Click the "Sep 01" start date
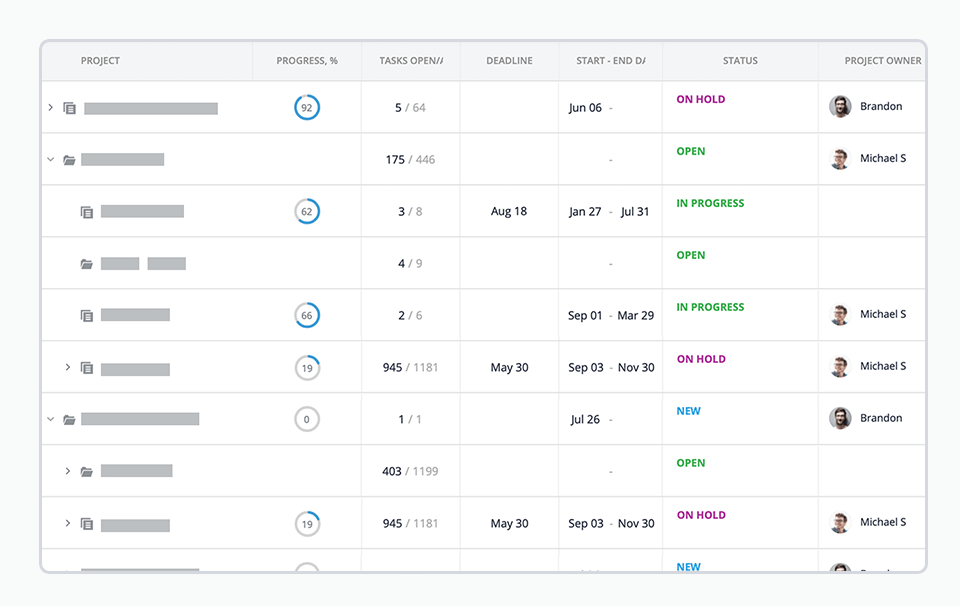 coord(585,316)
